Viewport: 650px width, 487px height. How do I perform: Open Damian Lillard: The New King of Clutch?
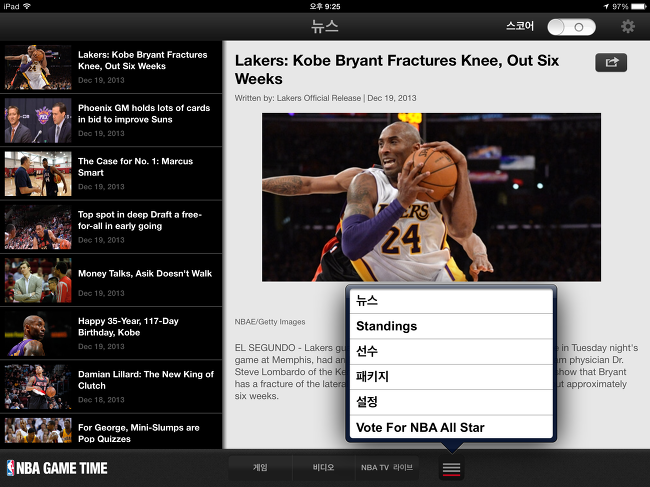pyautogui.click(x=111, y=387)
